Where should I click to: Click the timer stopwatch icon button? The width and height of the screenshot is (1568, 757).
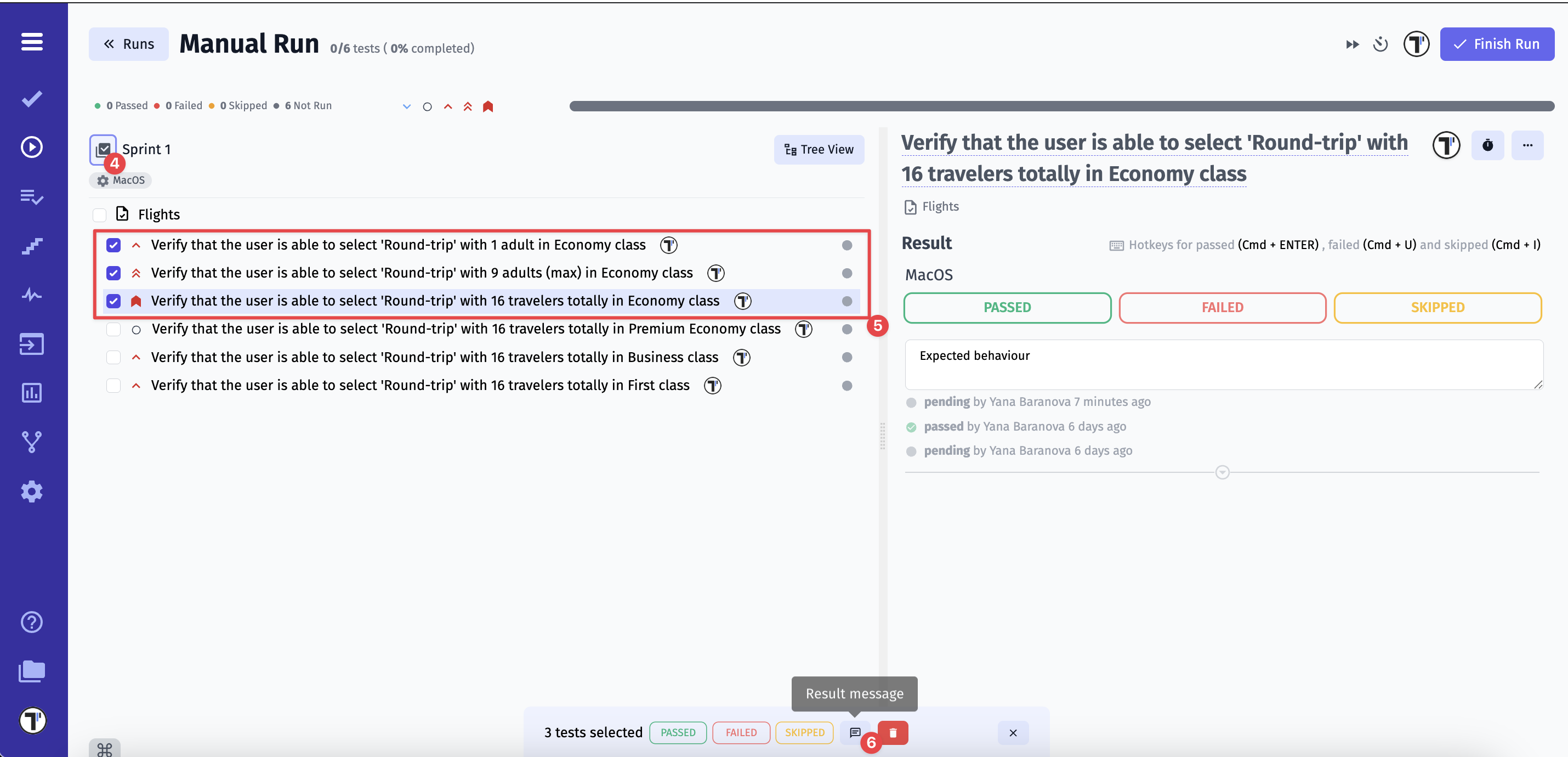click(1487, 145)
